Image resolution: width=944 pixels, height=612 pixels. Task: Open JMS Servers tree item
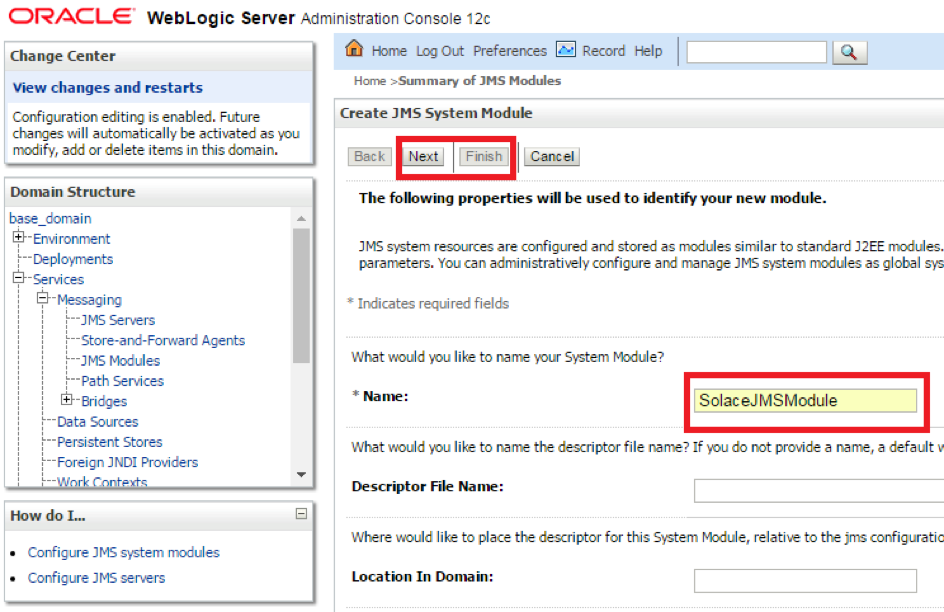(118, 320)
